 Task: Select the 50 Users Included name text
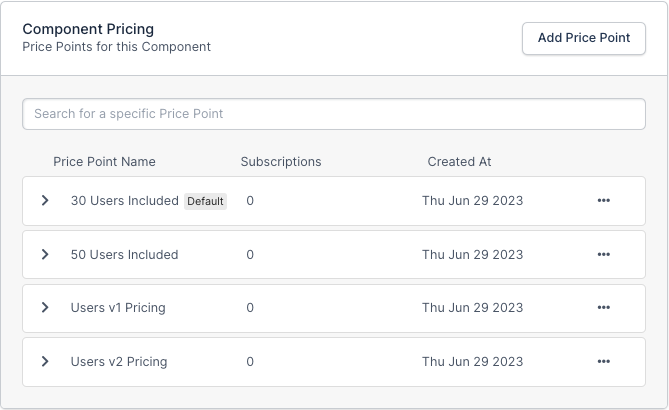point(124,255)
